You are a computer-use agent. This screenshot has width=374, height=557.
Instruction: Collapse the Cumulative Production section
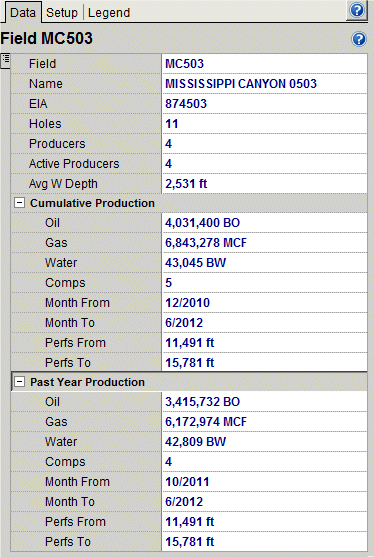(20, 203)
